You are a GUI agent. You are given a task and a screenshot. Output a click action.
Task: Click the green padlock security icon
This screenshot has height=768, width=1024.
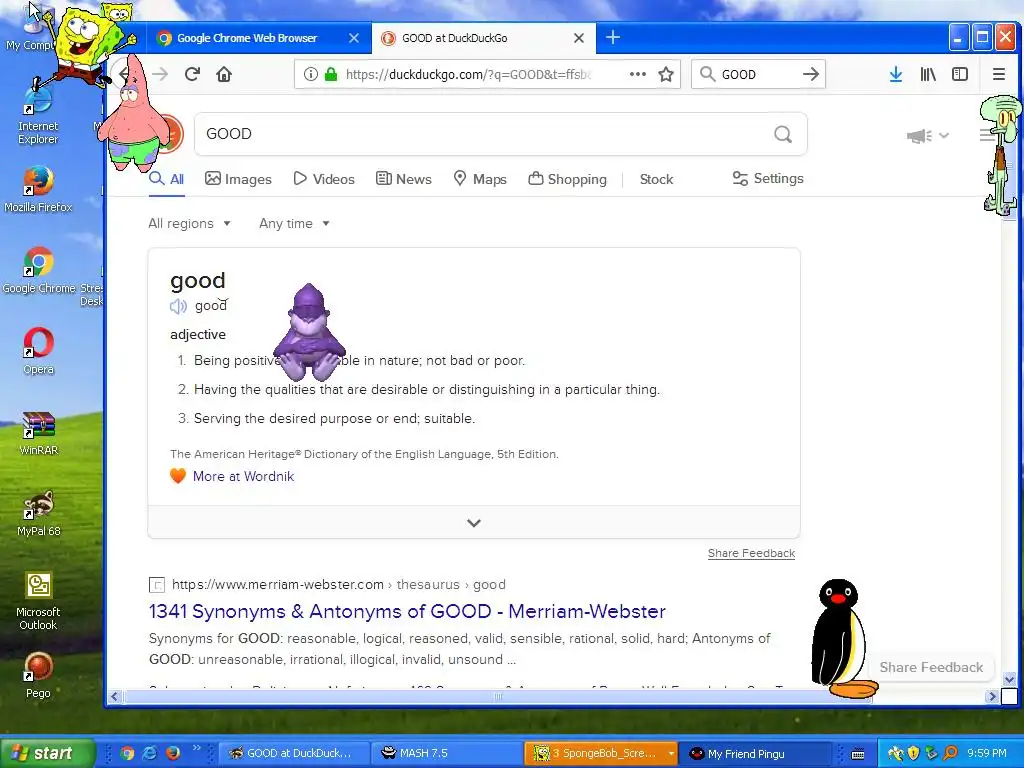pos(331,74)
